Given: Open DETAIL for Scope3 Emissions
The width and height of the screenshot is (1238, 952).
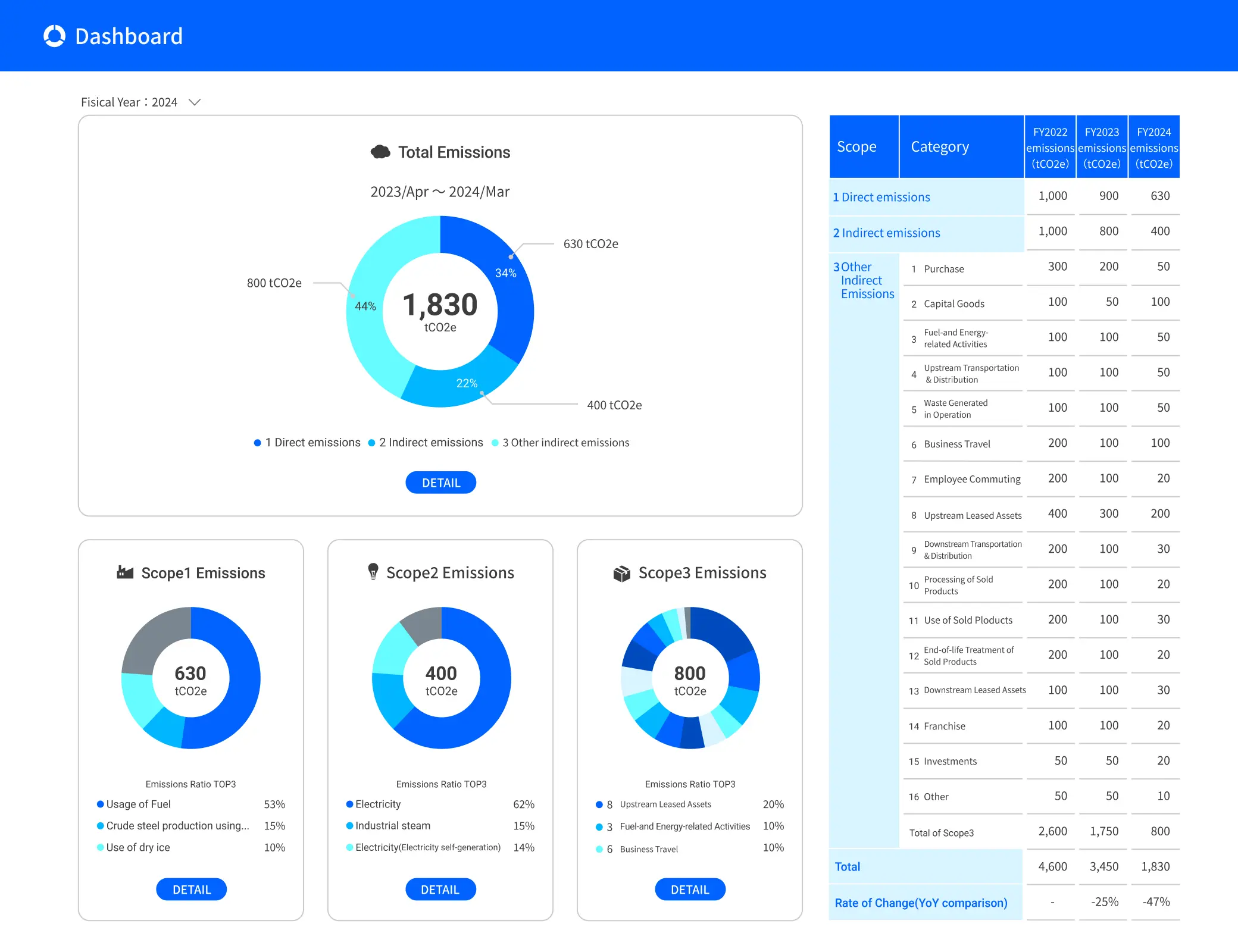Looking at the screenshot, I should coord(690,890).
